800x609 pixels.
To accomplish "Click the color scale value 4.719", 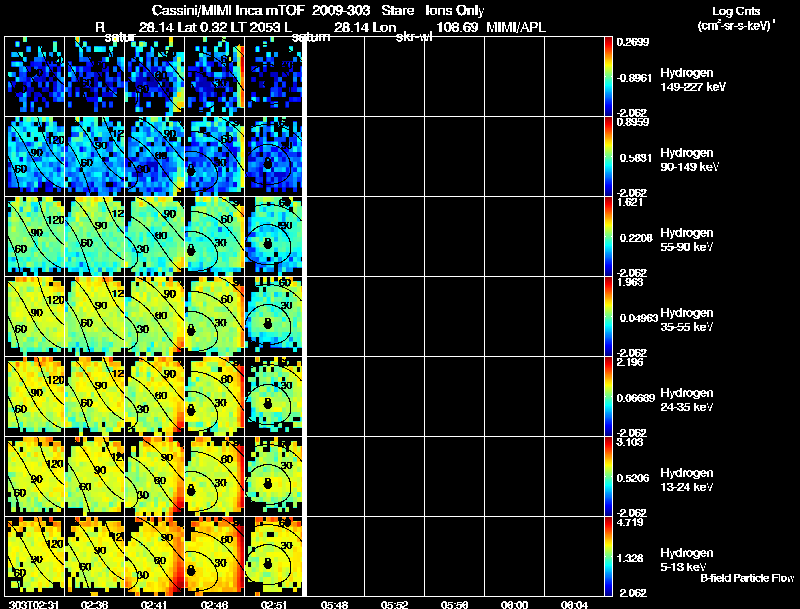I will point(630,522).
